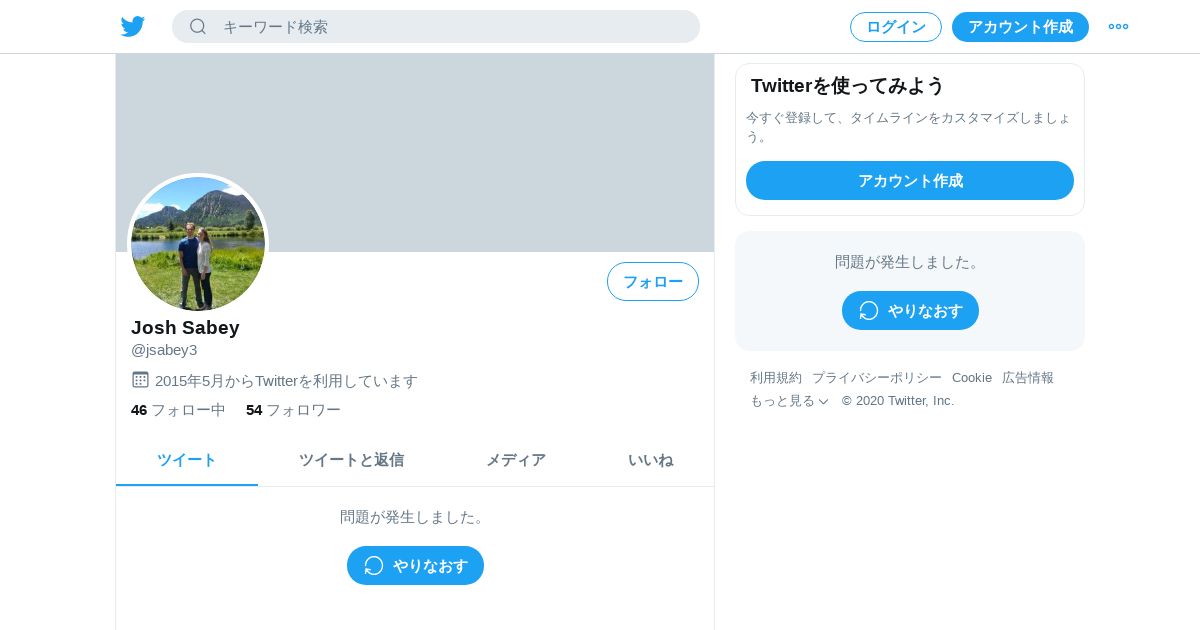
Task: Follow Josh Sabey with フォロー button
Action: (x=653, y=282)
